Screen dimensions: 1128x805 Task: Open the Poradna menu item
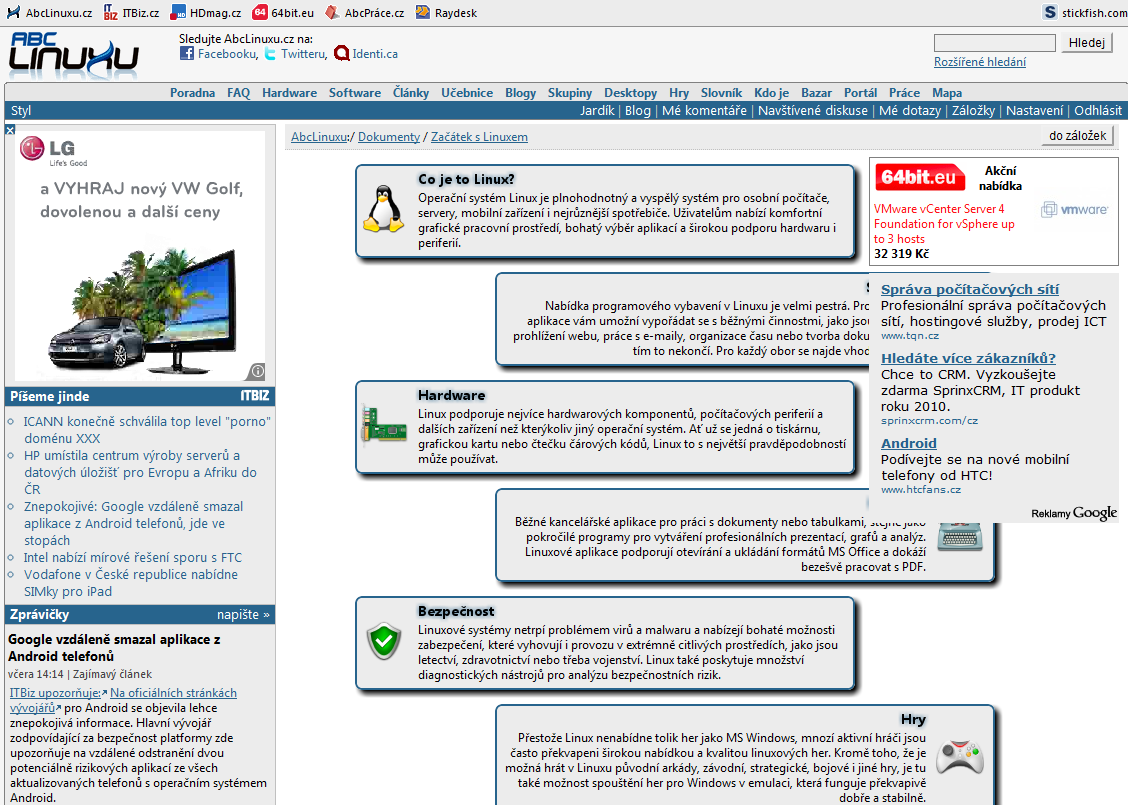(193, 92)
